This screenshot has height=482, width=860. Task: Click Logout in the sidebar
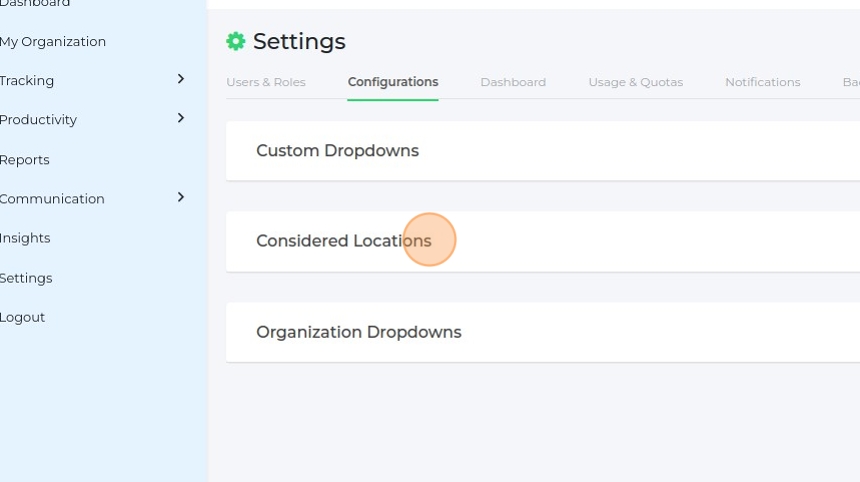[x=23, y=317]
